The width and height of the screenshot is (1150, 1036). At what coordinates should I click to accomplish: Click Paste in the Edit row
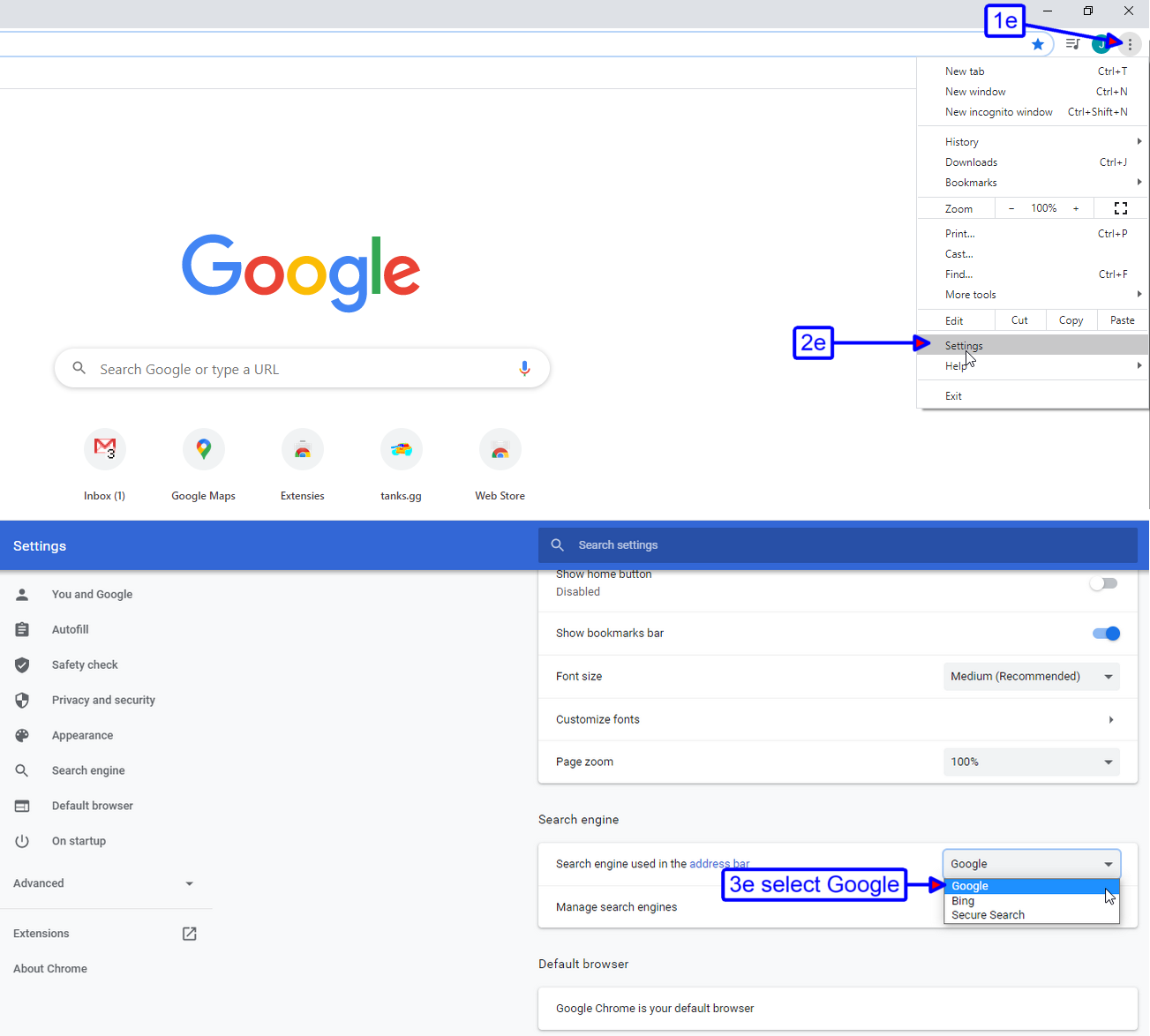click(x=1123, y=320)
